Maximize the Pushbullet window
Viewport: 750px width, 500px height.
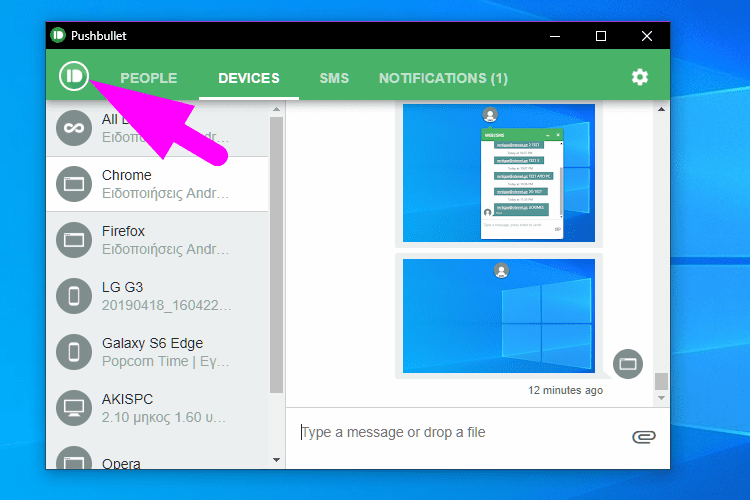(601, 36)
